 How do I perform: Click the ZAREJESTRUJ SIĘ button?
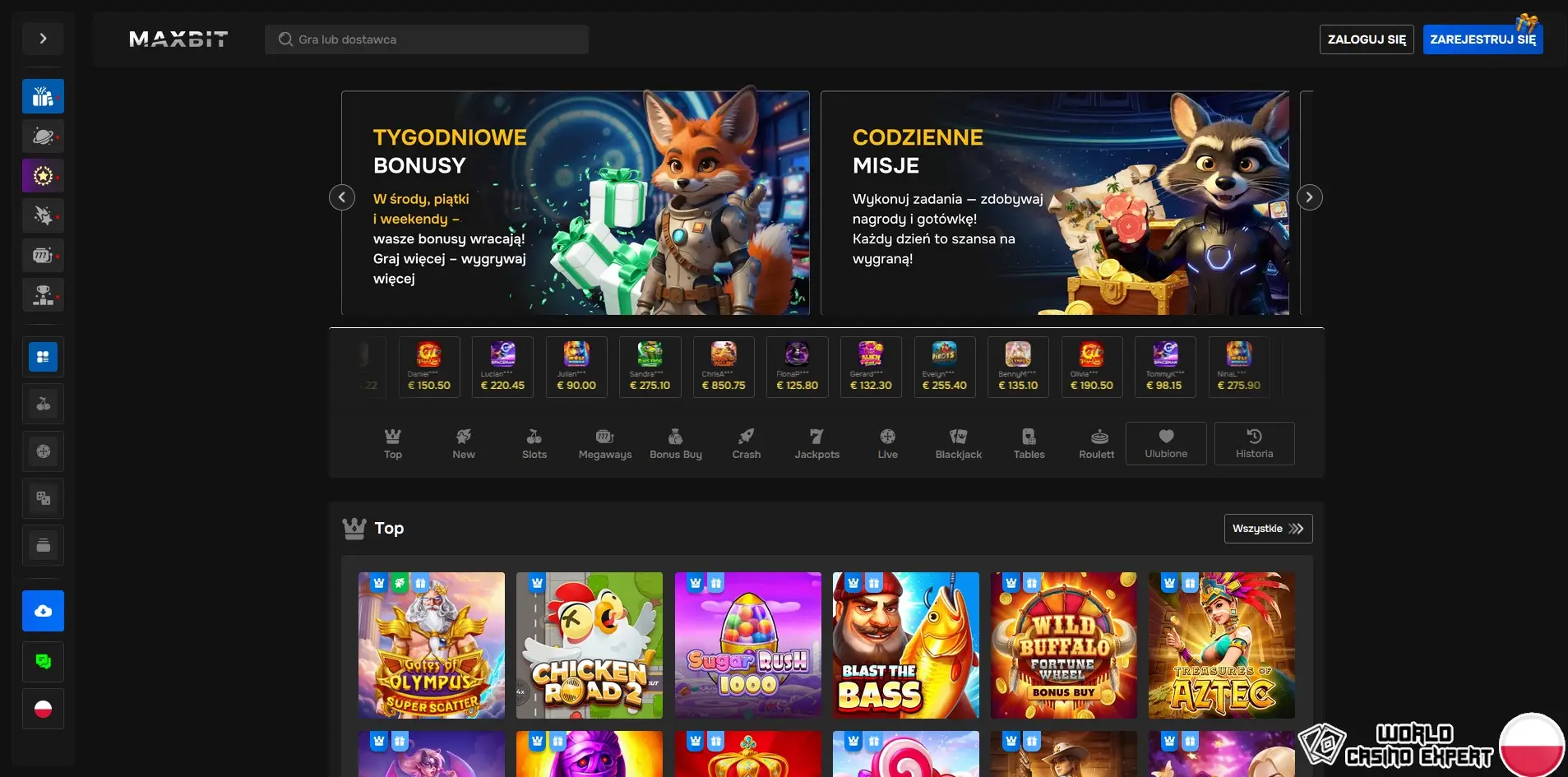(1482, 39)
